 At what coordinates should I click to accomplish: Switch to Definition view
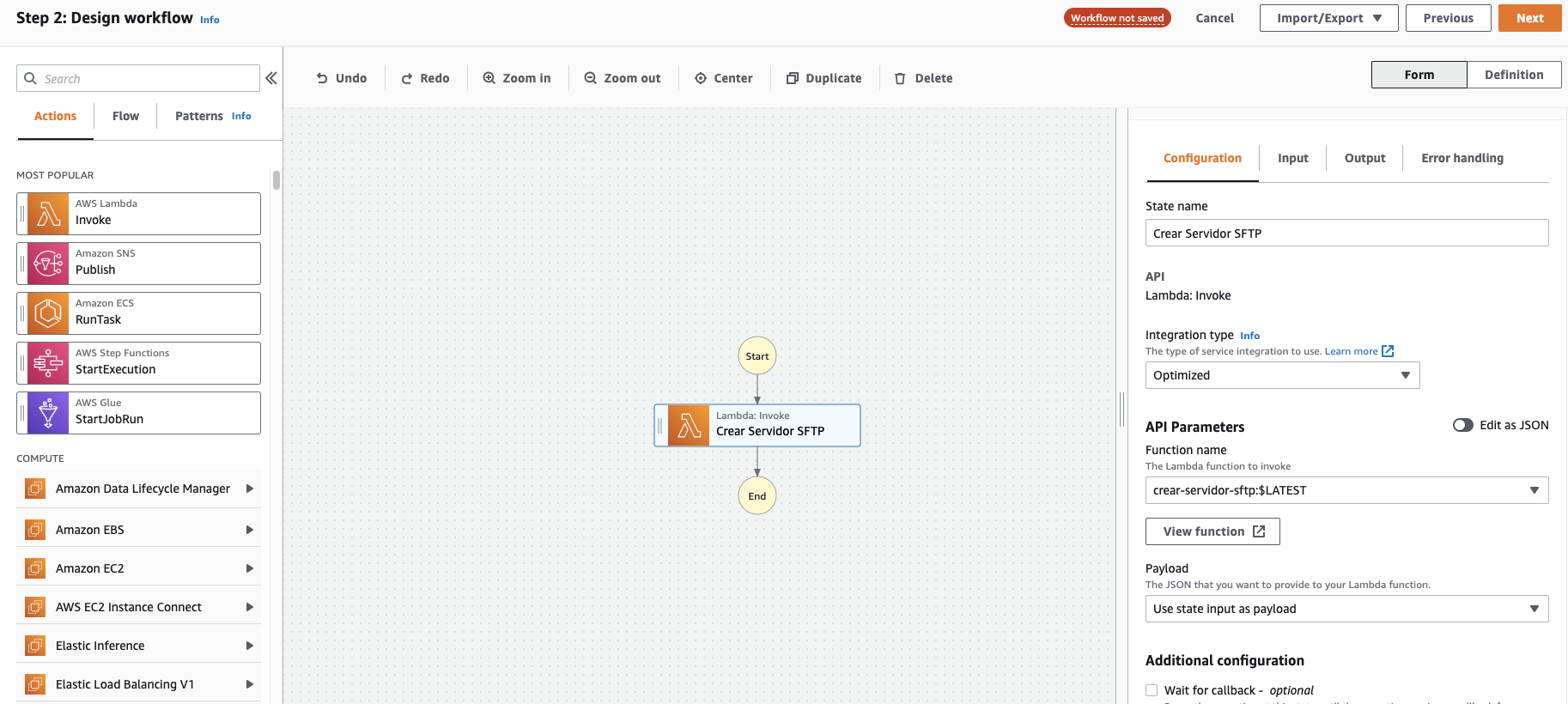[x=1514, y=75]
